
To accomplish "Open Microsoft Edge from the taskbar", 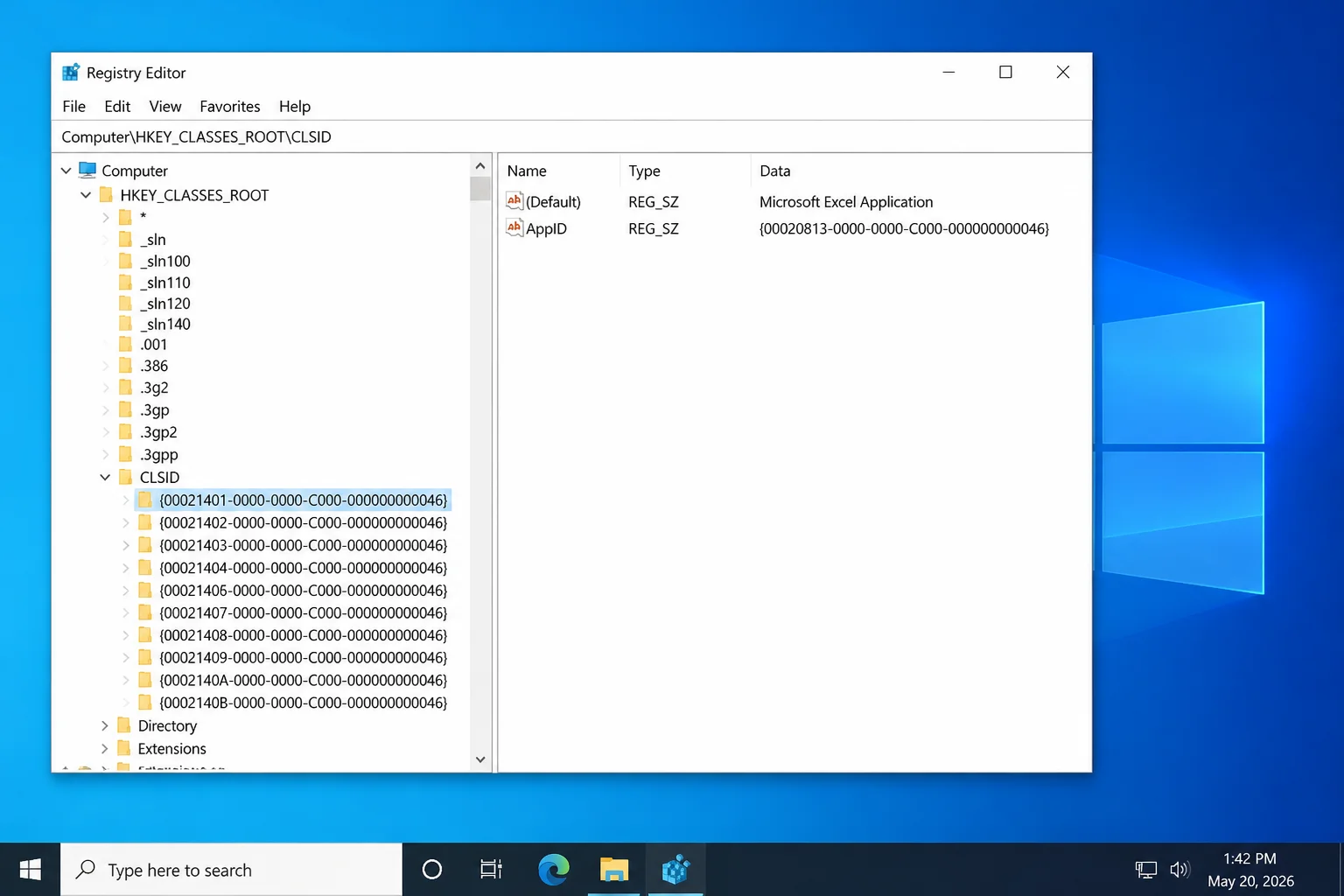I will click(553, 870).
